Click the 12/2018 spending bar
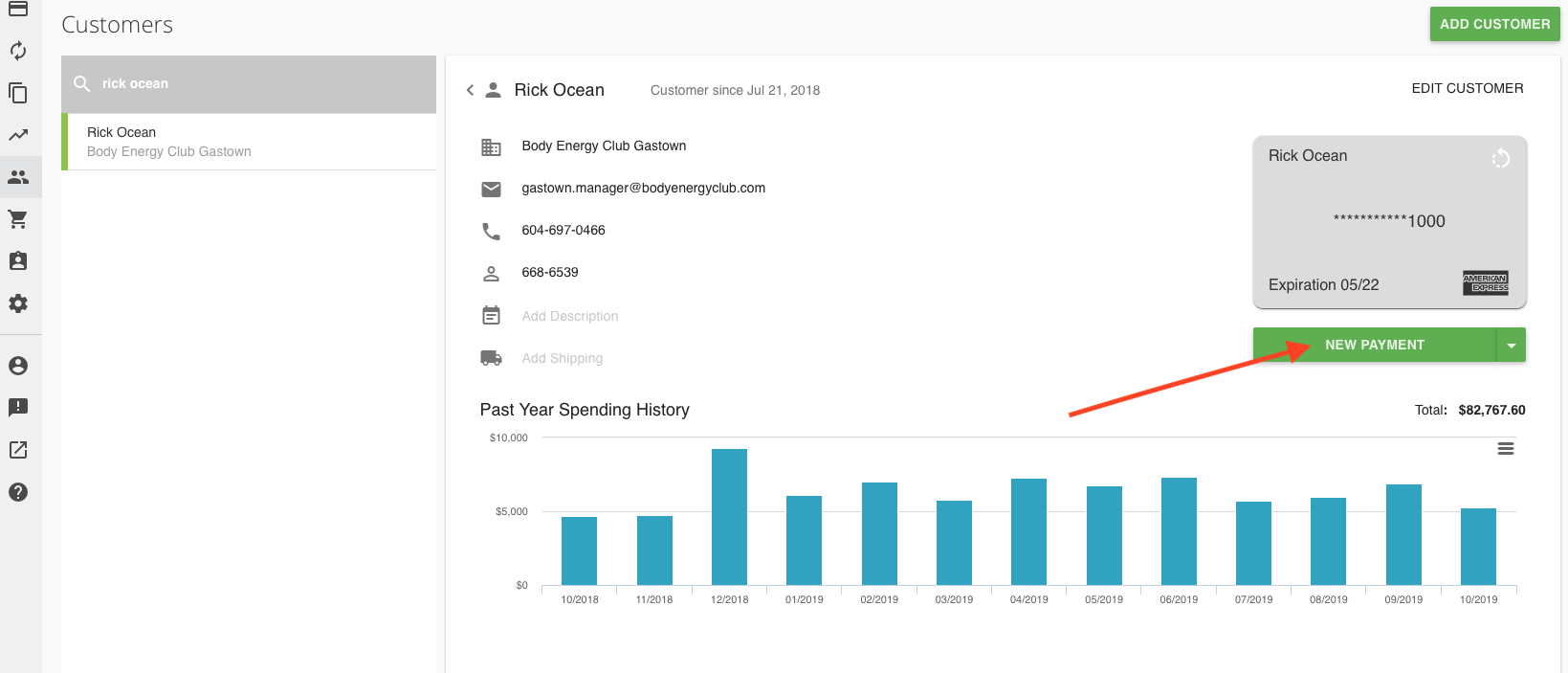The image size is (1568, 673). click(x=729, y=517)
